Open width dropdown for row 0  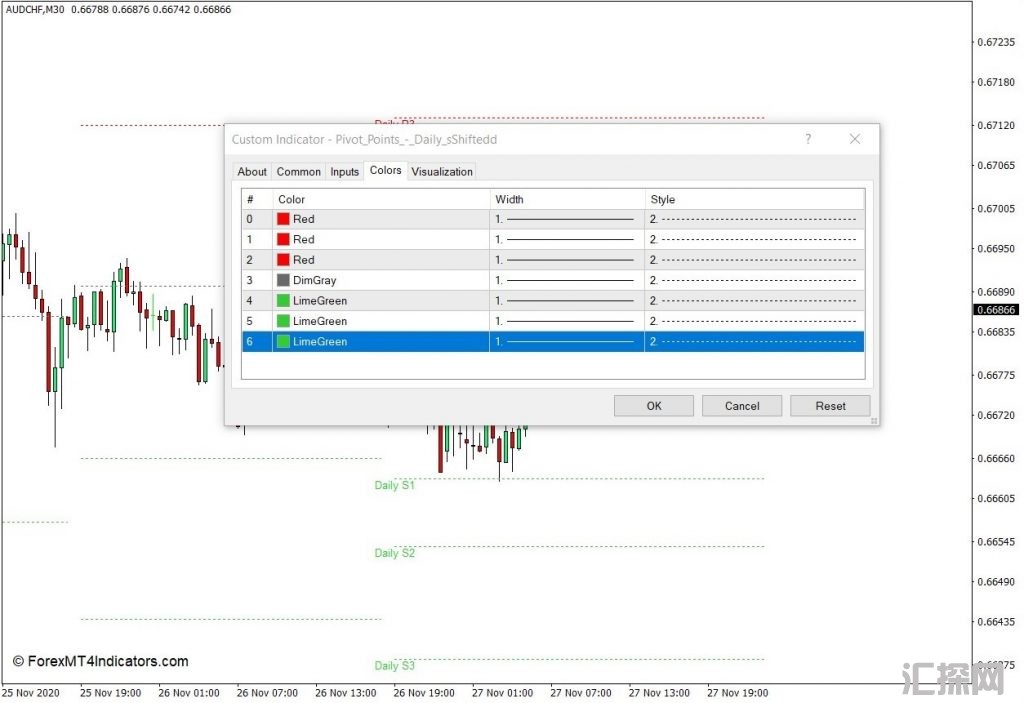(x=567, y=219)
